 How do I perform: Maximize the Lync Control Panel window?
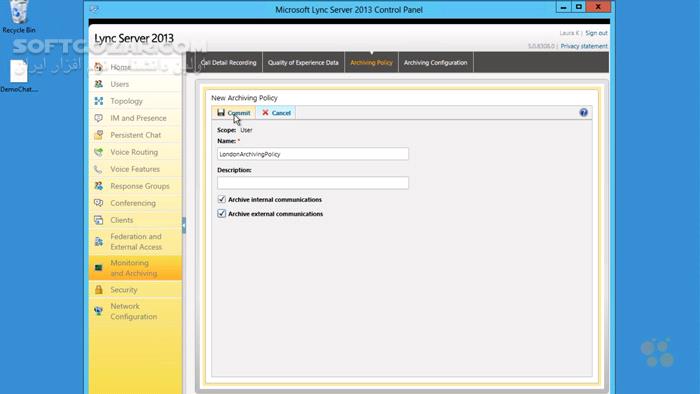tap(579, 7)
